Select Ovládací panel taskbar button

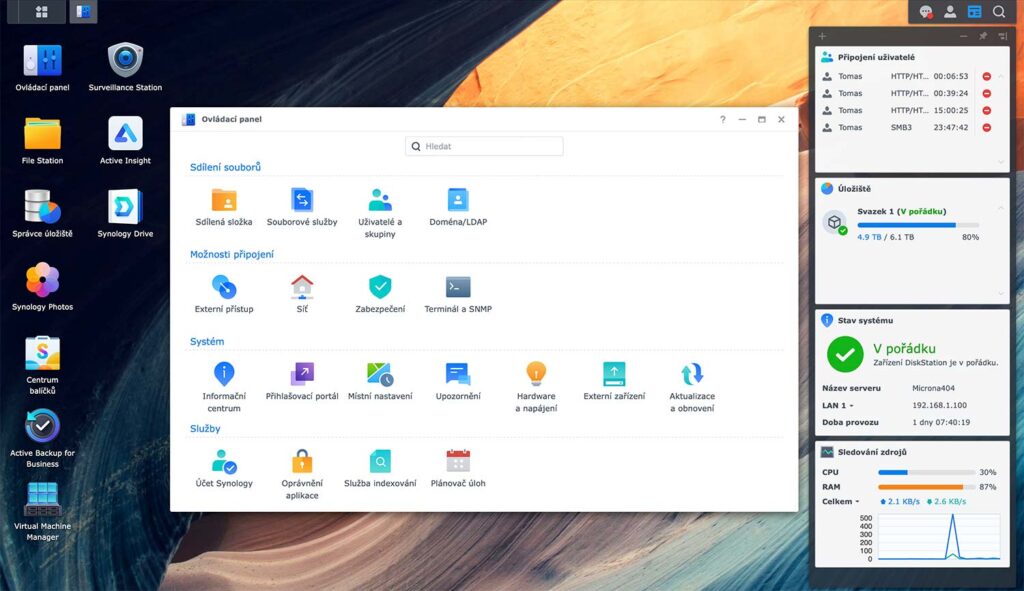click(x=83, y=12)
